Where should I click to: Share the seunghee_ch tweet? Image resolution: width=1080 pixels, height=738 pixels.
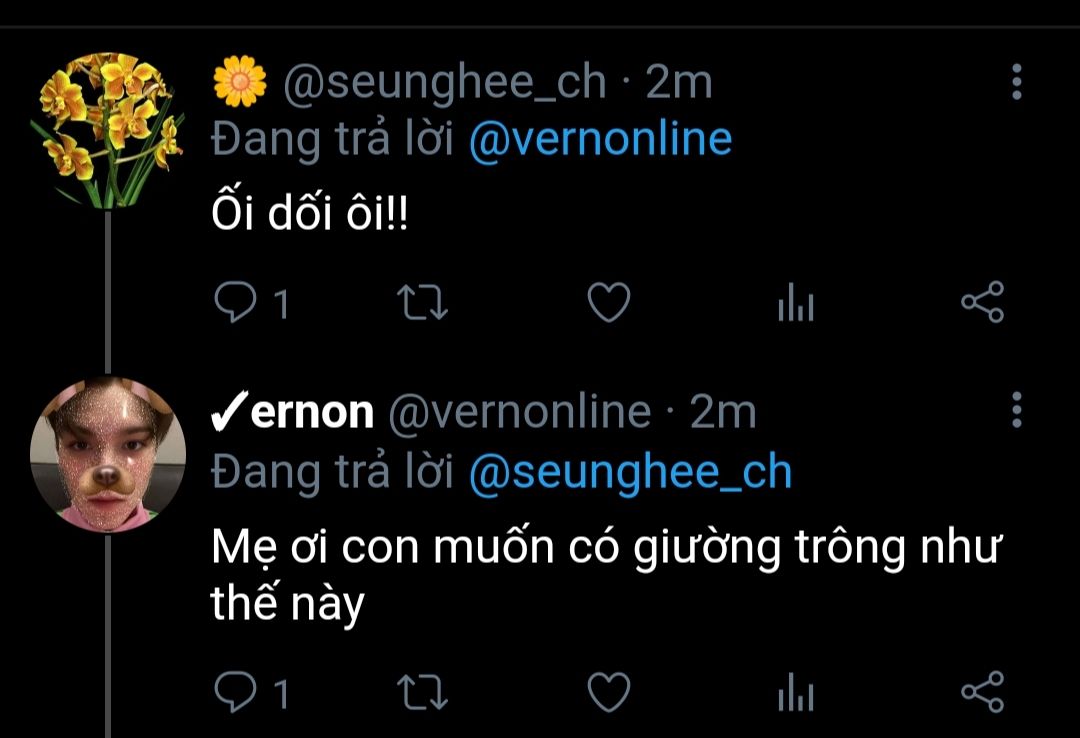pyautogui.click(x=981, y=304)
